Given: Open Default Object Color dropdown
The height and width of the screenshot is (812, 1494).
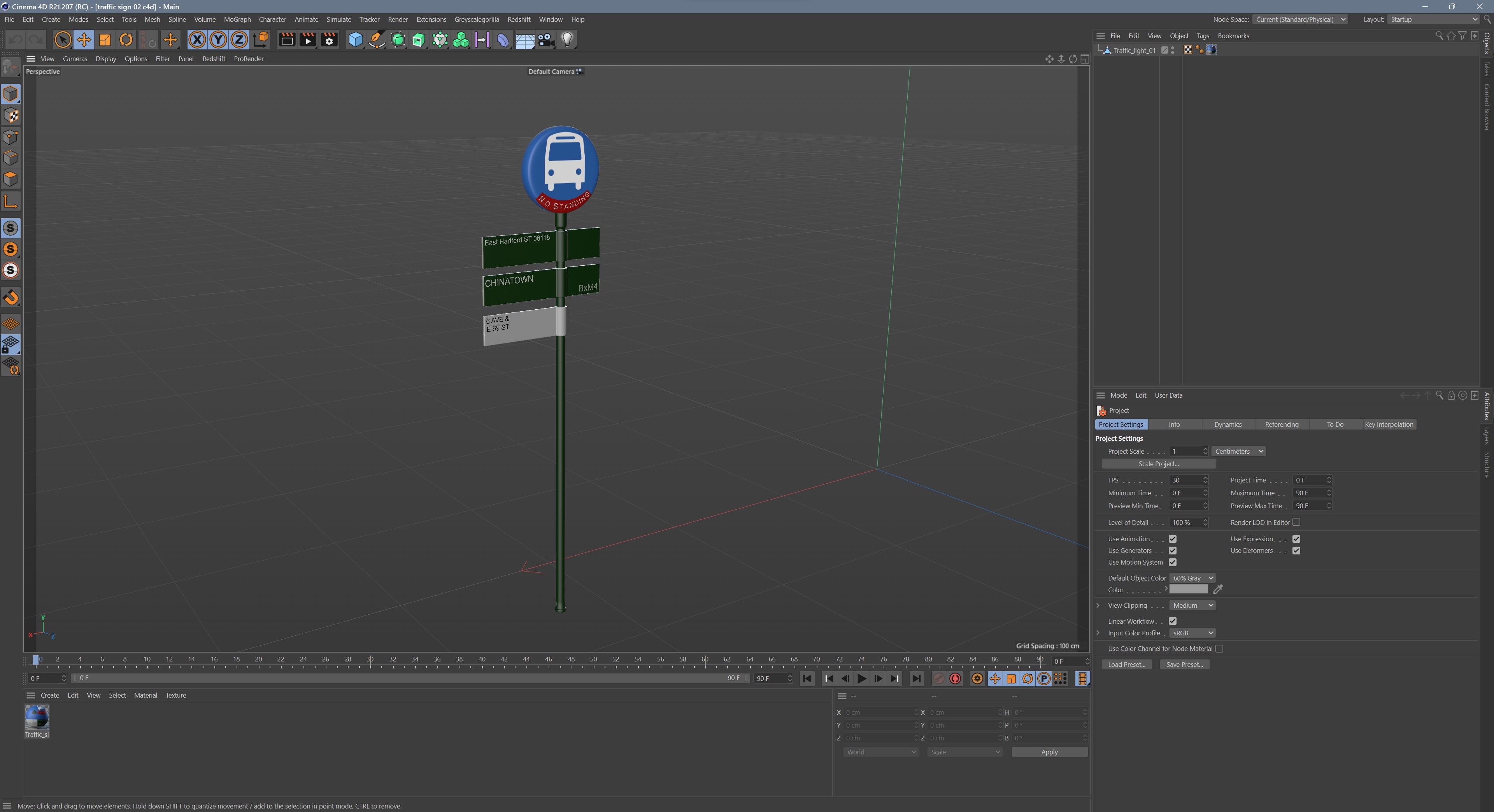Looking at the screenshot, I should tap(1192, 578).
